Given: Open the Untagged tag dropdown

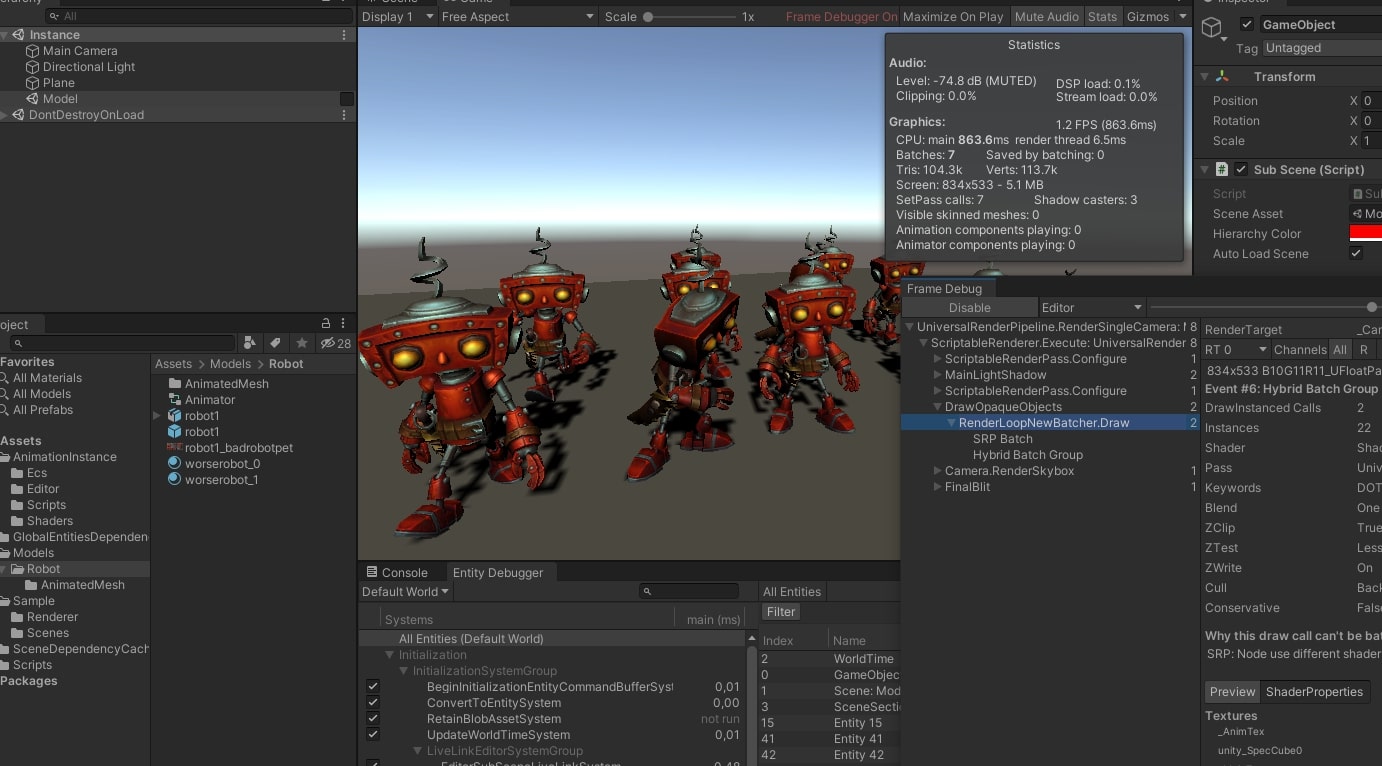Looking at the screenshot, I should (x=1322, y=48).
